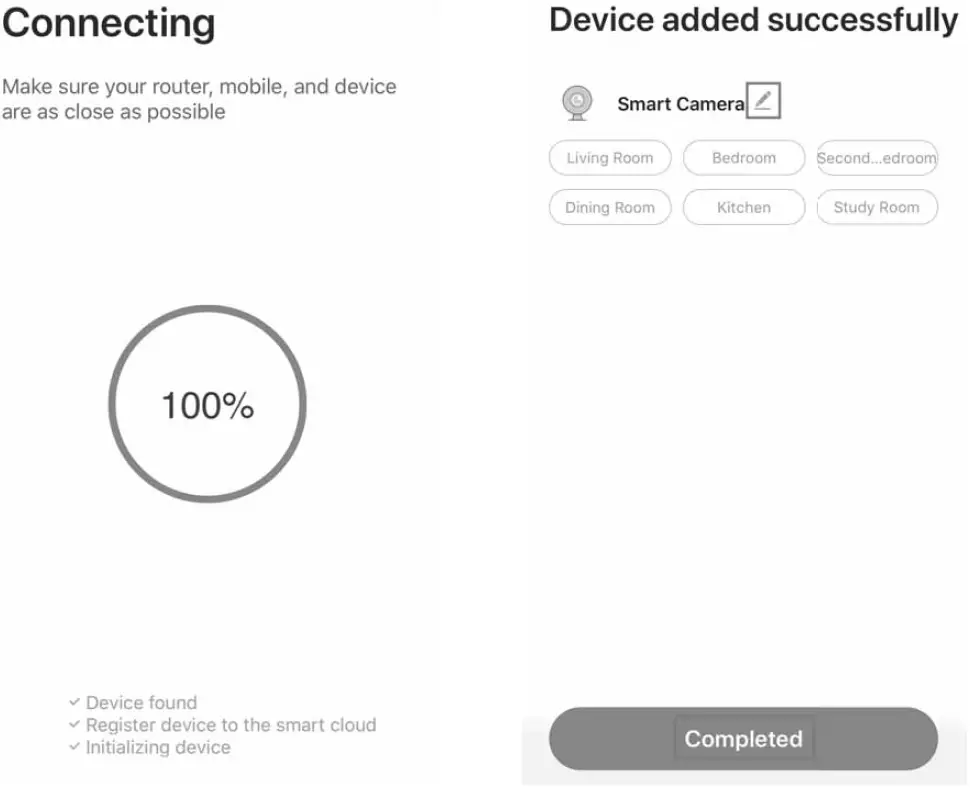Image resolution: width=970 pixels, height=791 pixels.
Task: Click the Device found status text
Action: tap(142, 703)
